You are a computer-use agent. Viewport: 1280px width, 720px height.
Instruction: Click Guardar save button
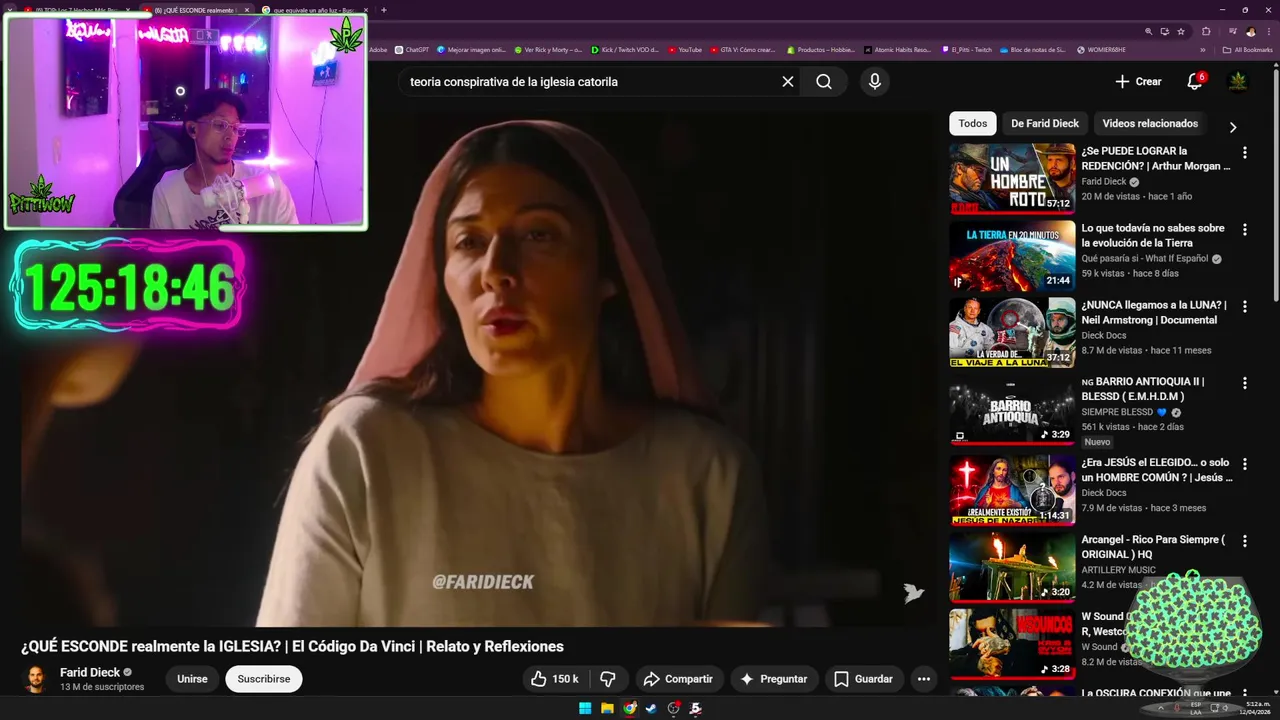(864, 679)
